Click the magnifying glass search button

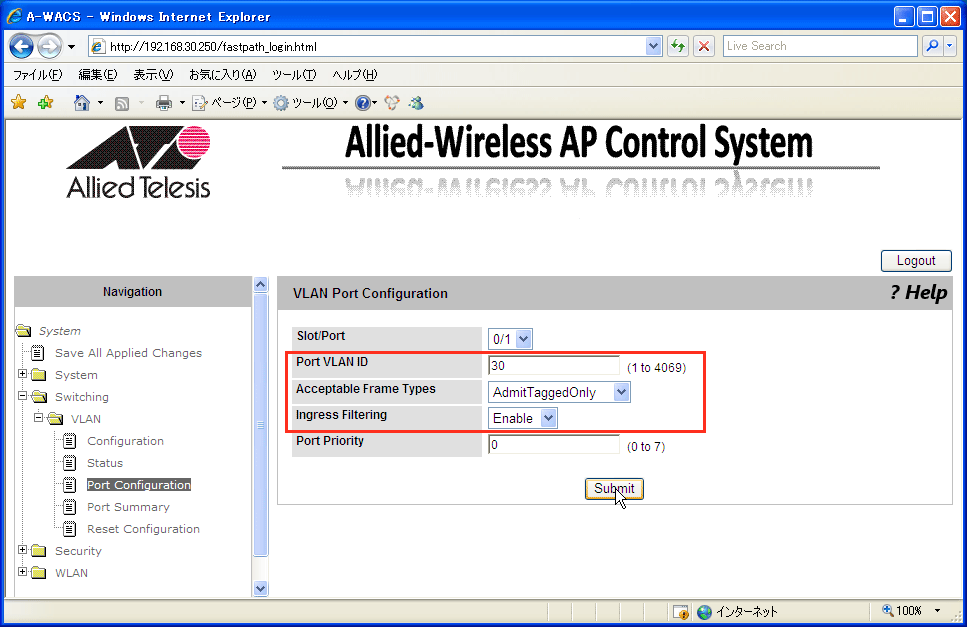click(932, 46)
